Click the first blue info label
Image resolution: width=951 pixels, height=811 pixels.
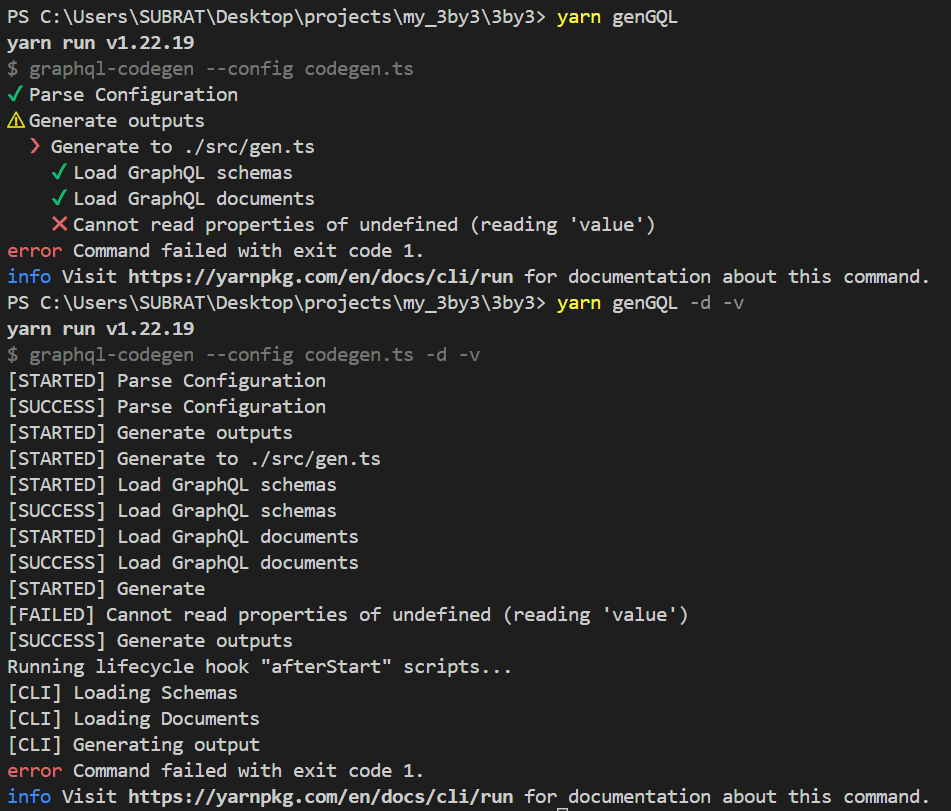click(x=29, y=277)
